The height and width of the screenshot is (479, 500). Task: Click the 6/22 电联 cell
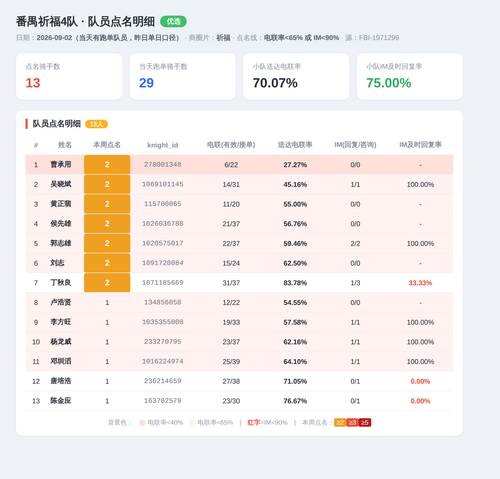(x=231, y=165)
